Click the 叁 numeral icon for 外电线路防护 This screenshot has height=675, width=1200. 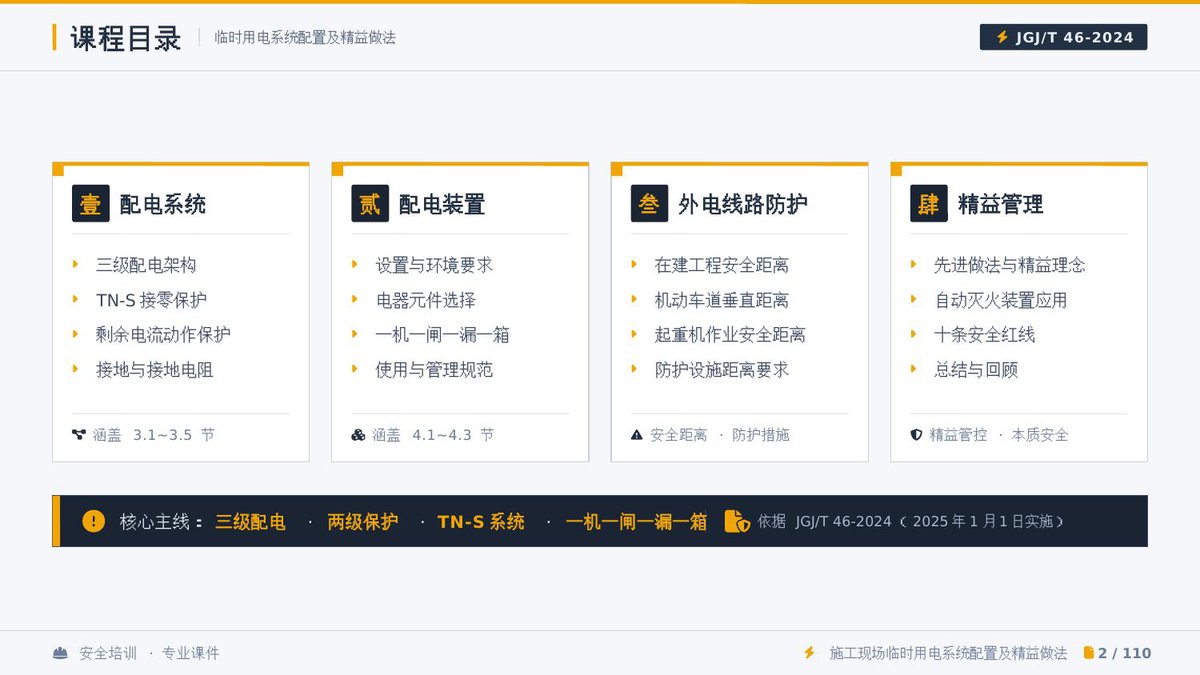(x=649, y=204)
